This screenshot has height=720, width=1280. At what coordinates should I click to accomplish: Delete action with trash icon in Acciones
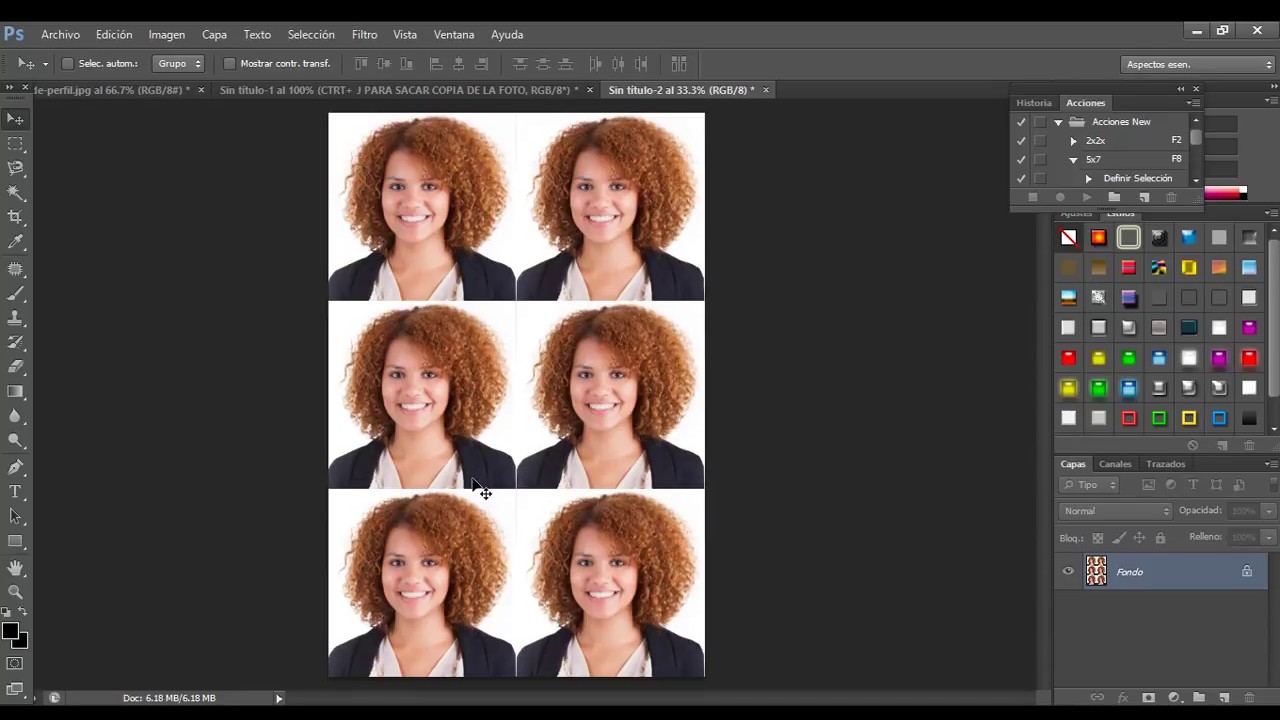(x=1171, y=197)
